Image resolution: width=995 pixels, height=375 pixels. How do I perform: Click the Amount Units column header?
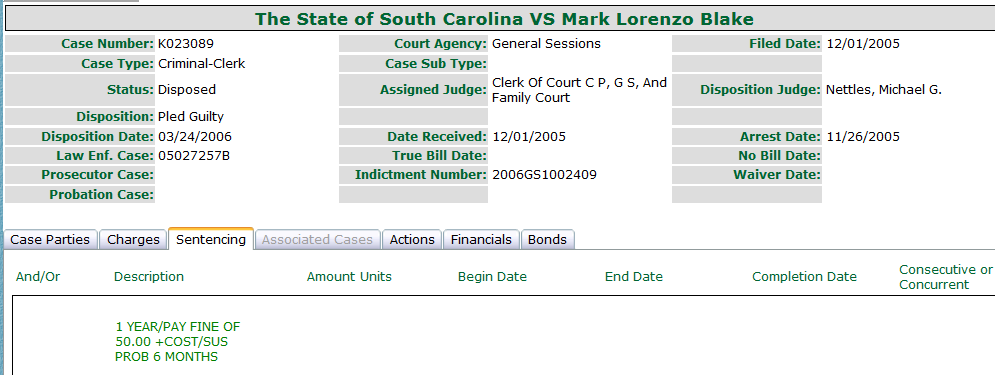(x=349, y=277)
